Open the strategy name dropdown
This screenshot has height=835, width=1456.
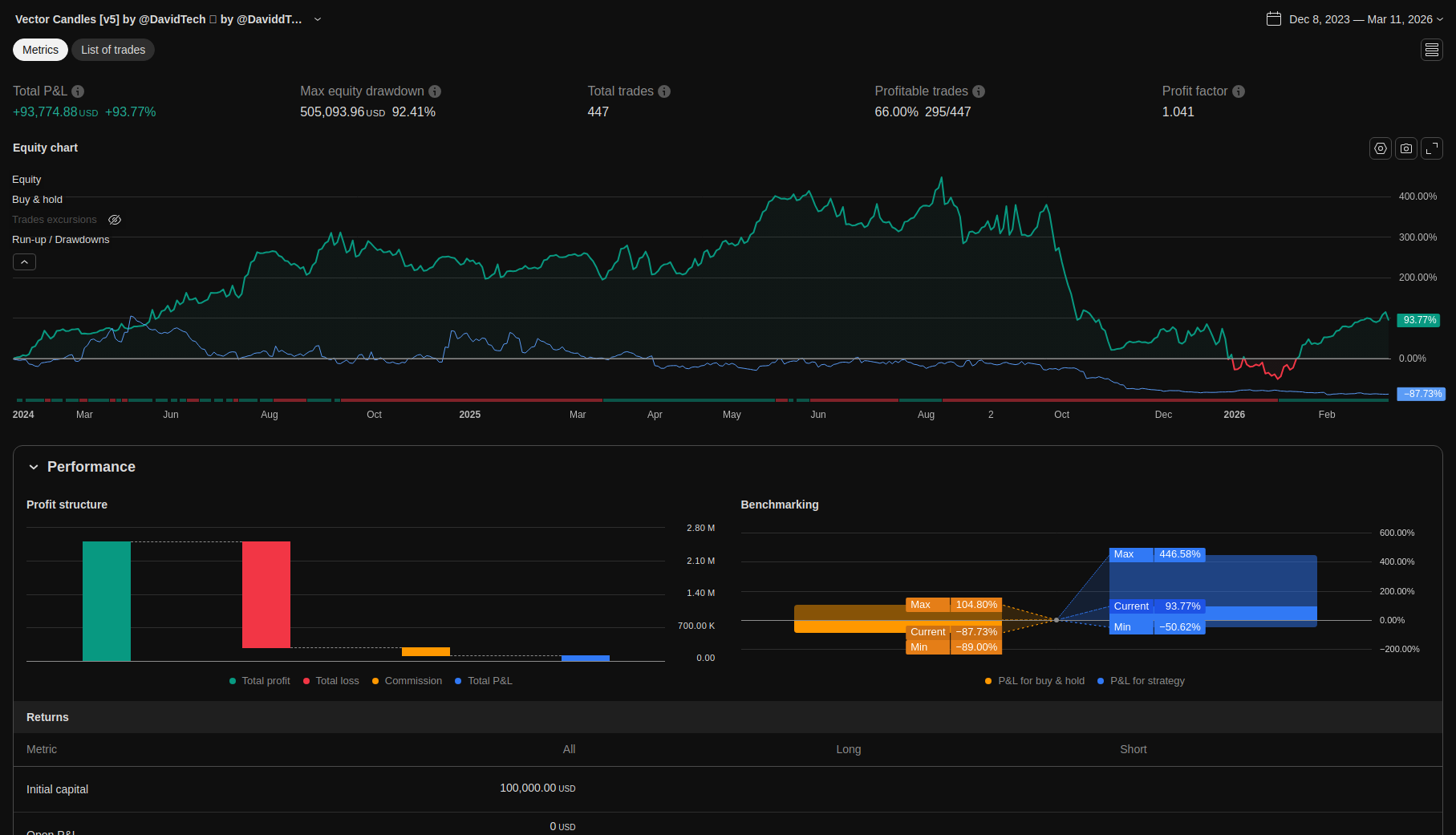point(318,19)
